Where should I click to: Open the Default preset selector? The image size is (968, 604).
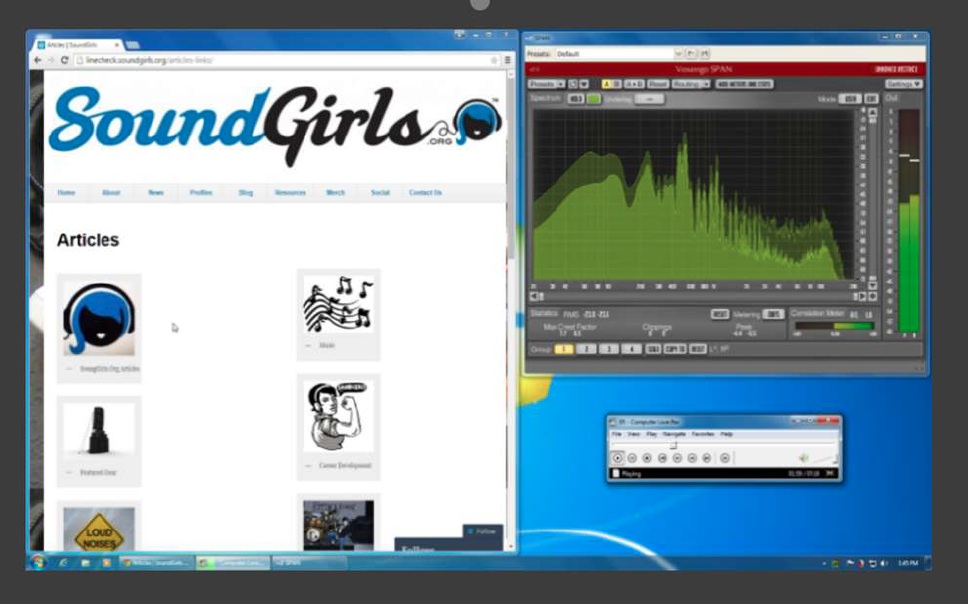(x=620, y=51)
